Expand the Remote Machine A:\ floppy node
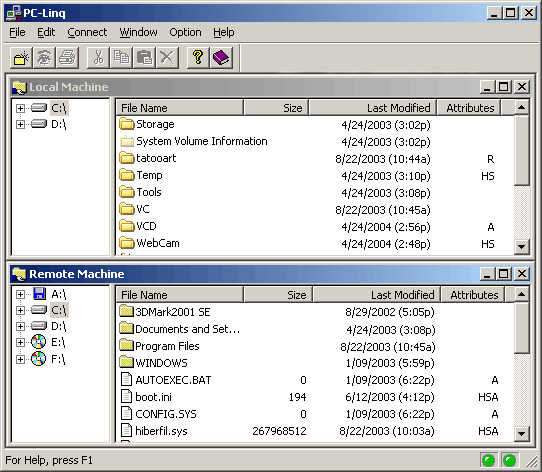 (20, 295)
